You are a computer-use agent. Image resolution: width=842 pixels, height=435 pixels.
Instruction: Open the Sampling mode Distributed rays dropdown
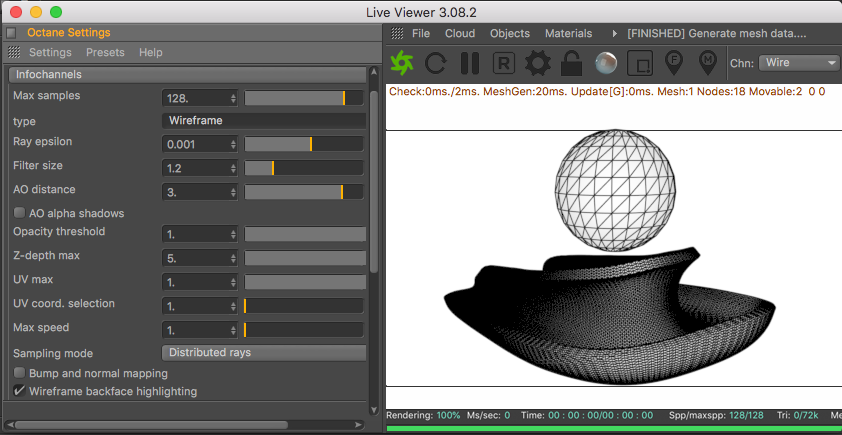coord(264,353)
